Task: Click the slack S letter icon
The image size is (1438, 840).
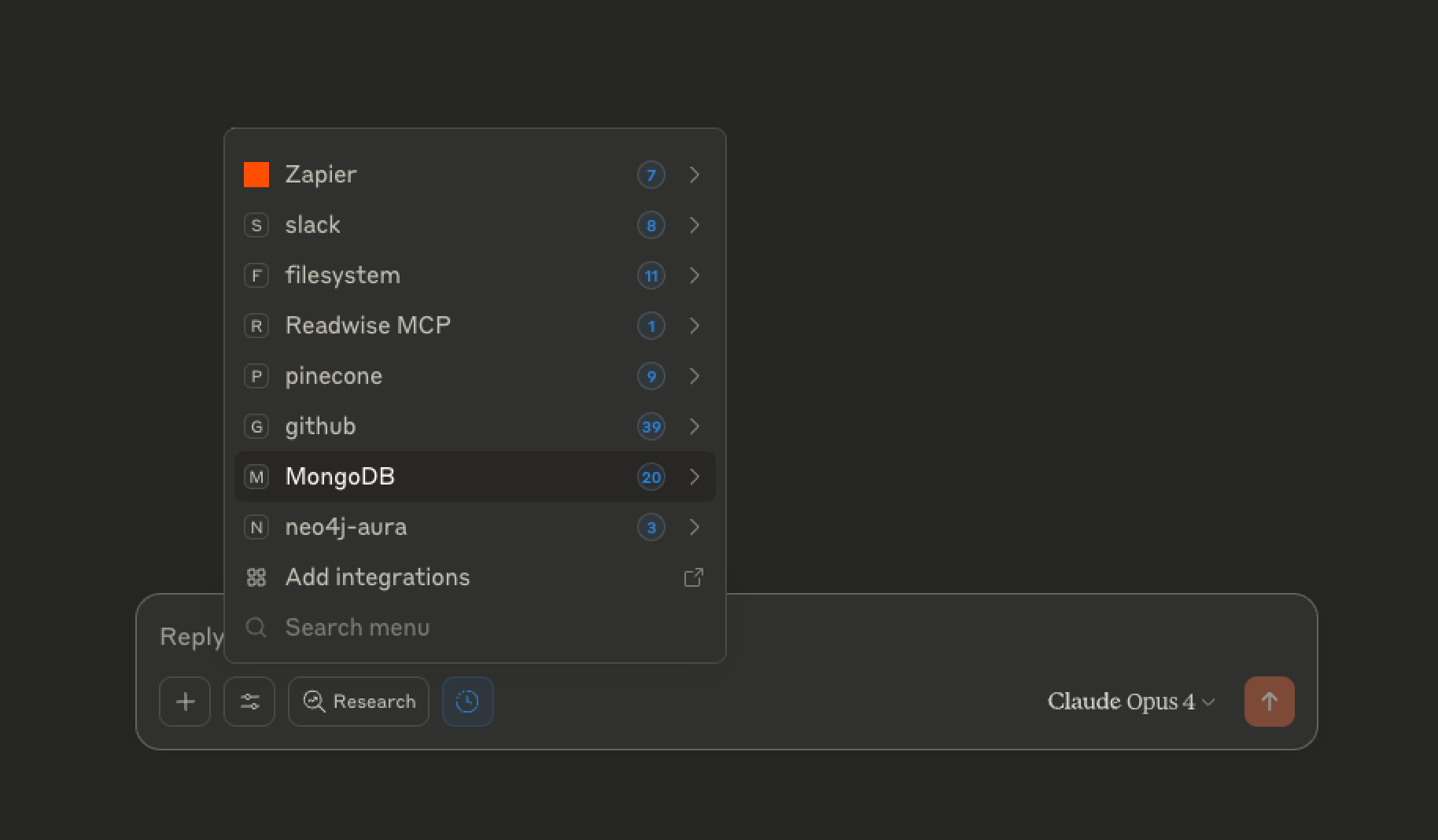Action: point(256,225)
